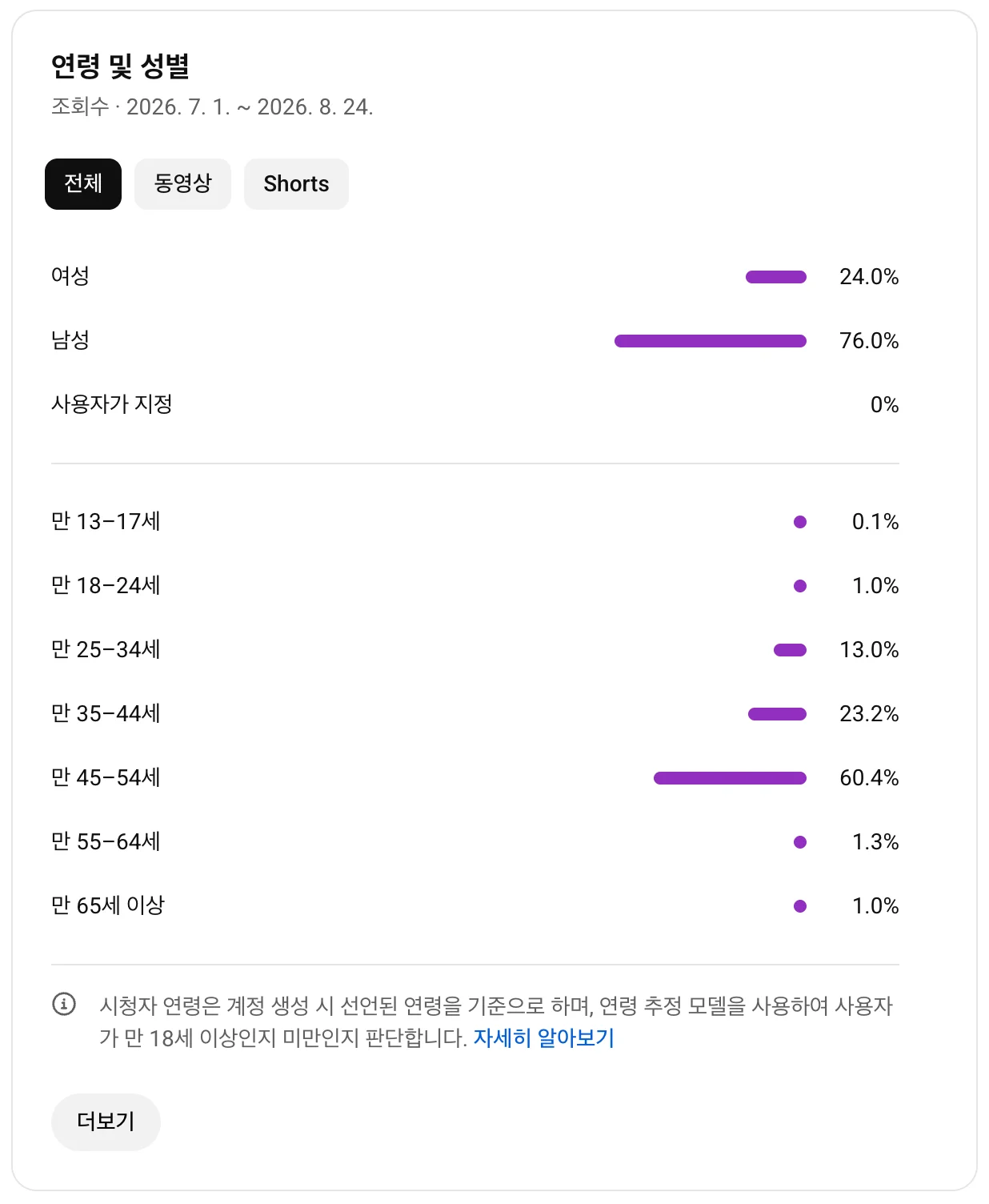The height and width of the screenshot is (1204, 989).
Task: Select the 전체 tab
Action: (x=83, y=184)
